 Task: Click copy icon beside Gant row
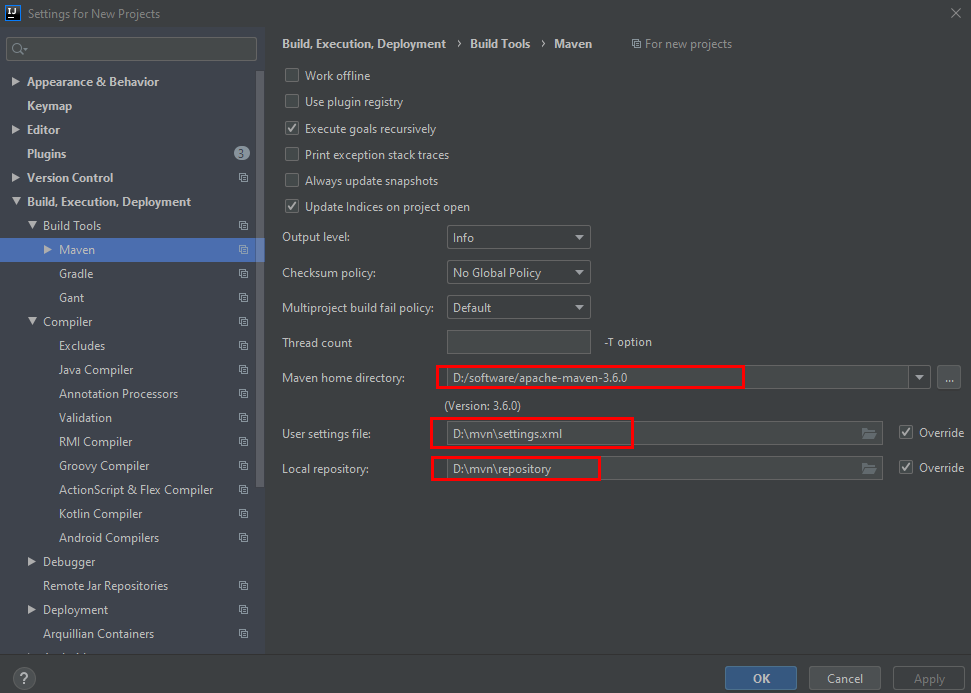click(x=243, y=298)
